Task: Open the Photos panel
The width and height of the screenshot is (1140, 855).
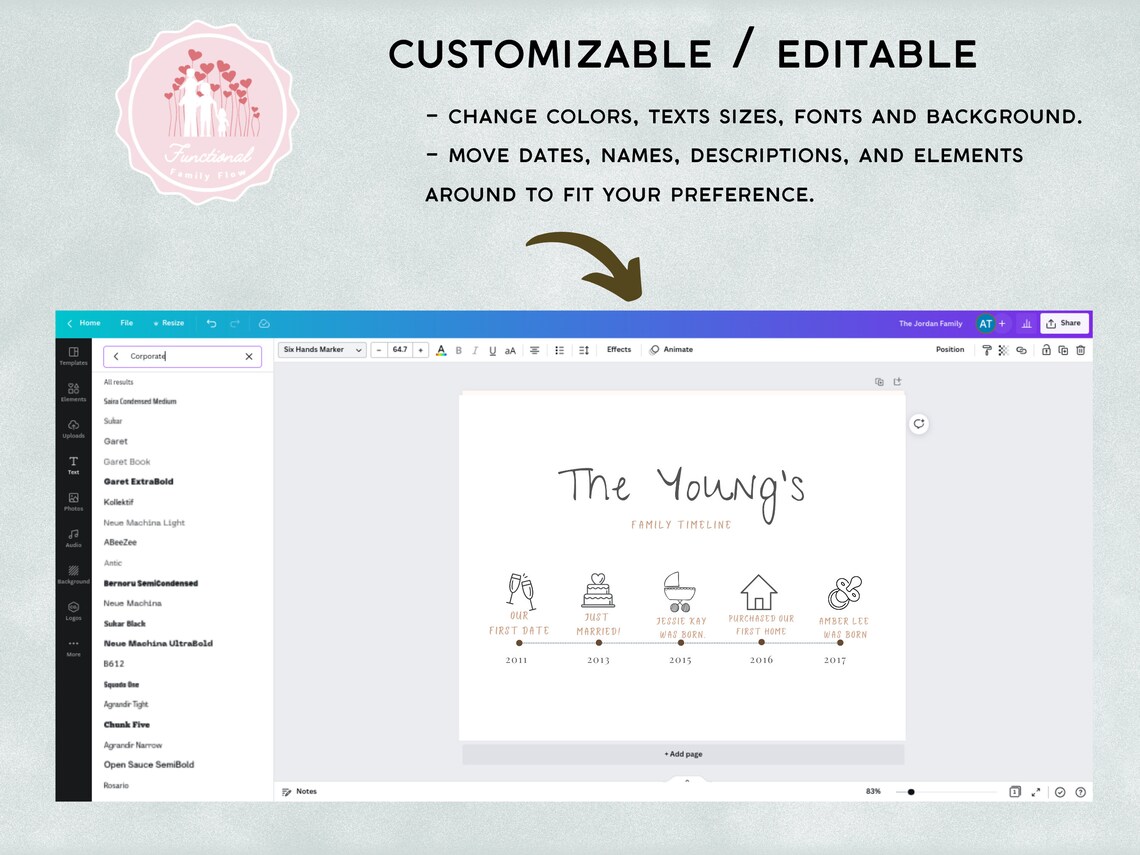Action: coord(72,501)
